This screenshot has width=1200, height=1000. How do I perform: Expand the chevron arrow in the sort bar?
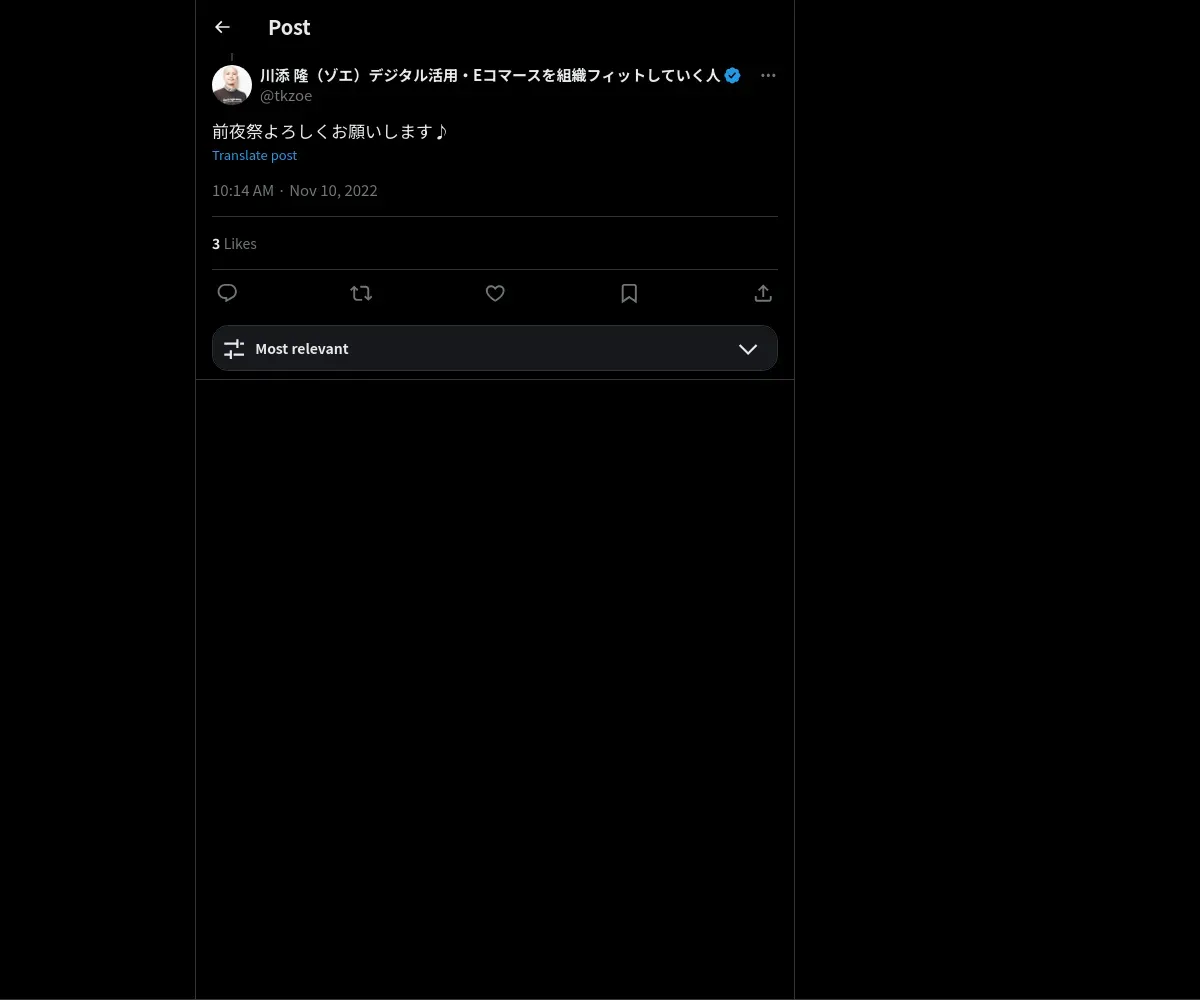tap(748, 348)
